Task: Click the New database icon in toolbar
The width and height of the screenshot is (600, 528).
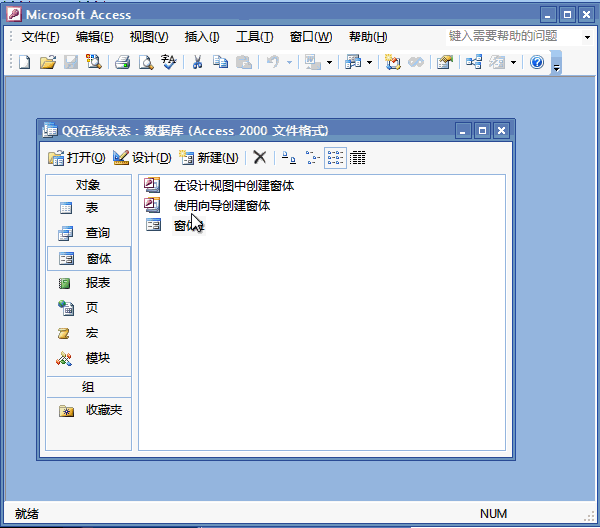Action: [x=25, y=62]
